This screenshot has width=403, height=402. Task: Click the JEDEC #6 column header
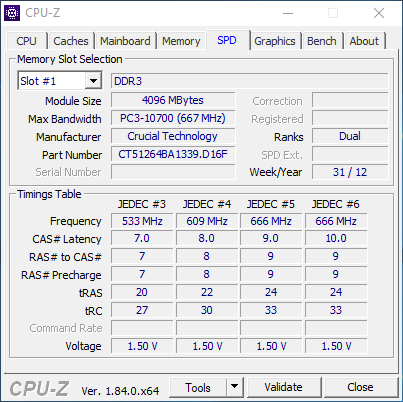[336, 204]
